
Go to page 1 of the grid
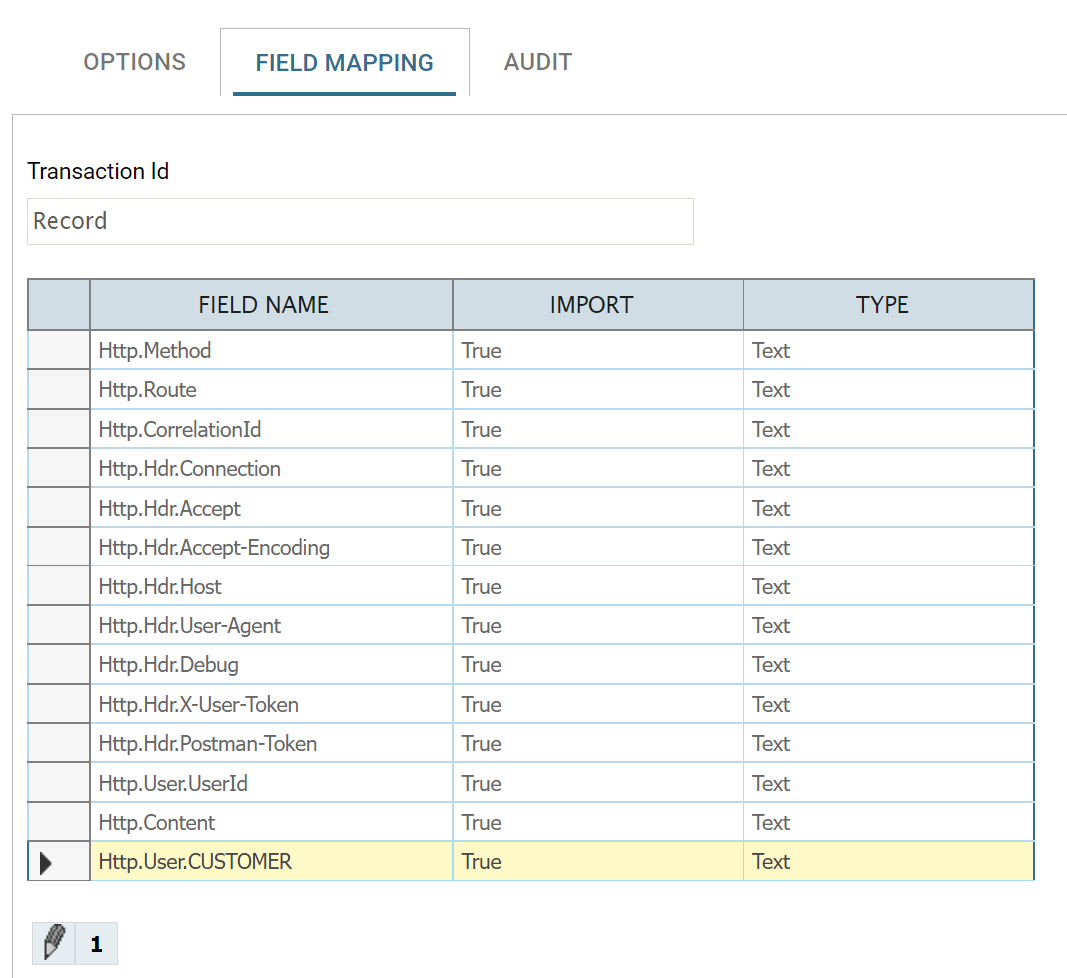(x=96, y=943)
